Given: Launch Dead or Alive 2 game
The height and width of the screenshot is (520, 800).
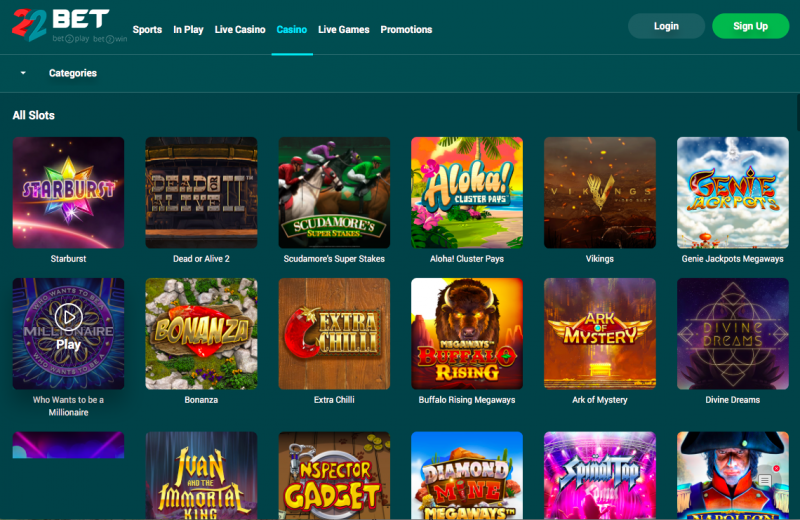Looking at the screenshot, I should coord(201,193).
